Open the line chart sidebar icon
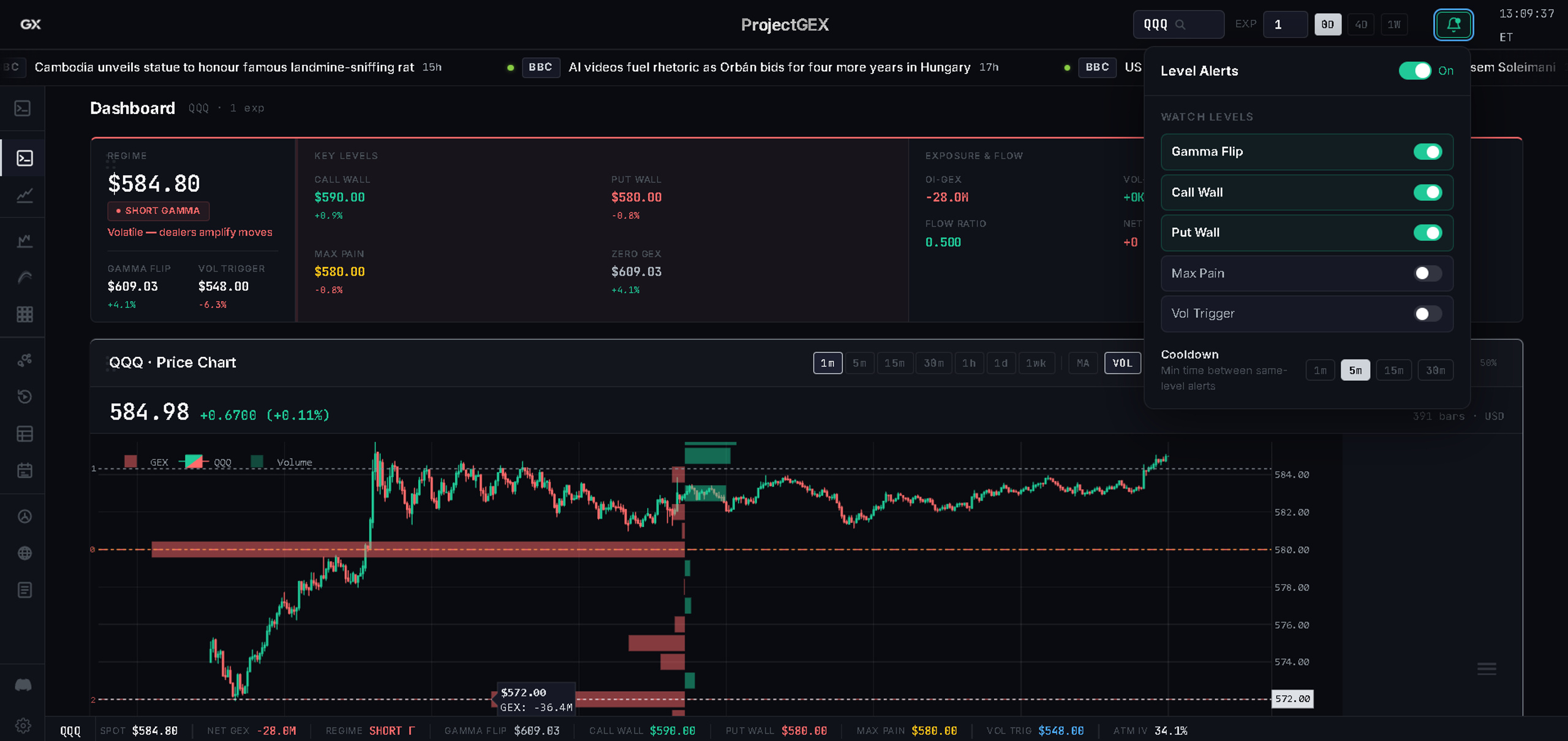This screenshot has width=1568, height=741. point(24,195)
